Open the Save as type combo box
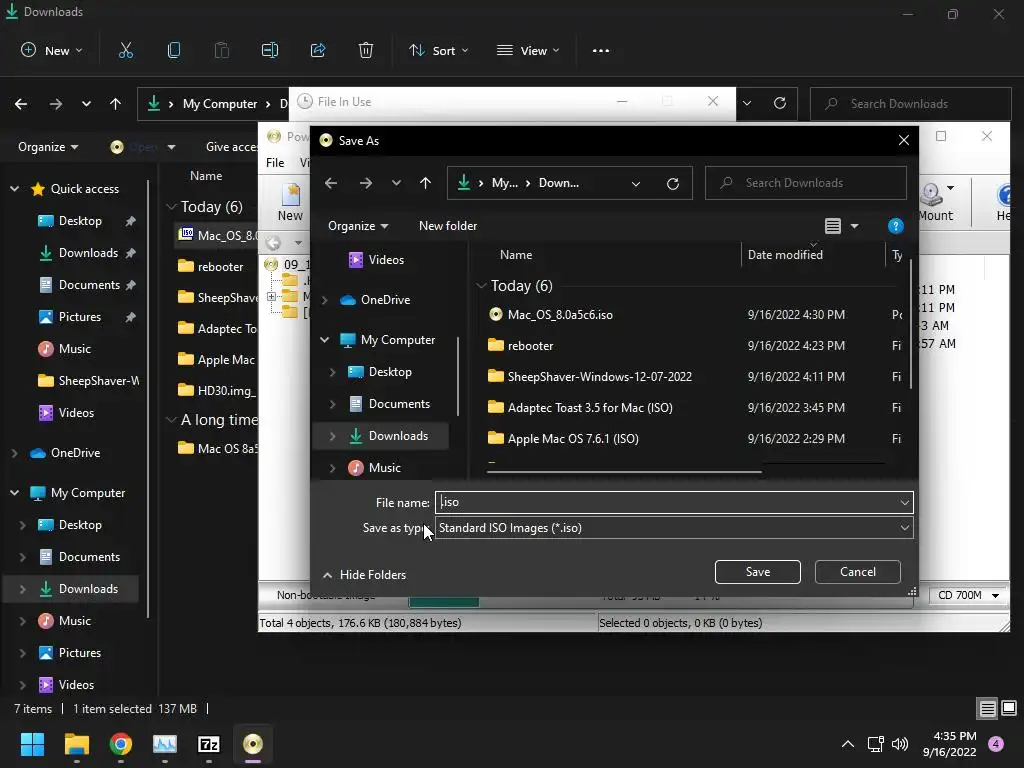 click(673, 528)
